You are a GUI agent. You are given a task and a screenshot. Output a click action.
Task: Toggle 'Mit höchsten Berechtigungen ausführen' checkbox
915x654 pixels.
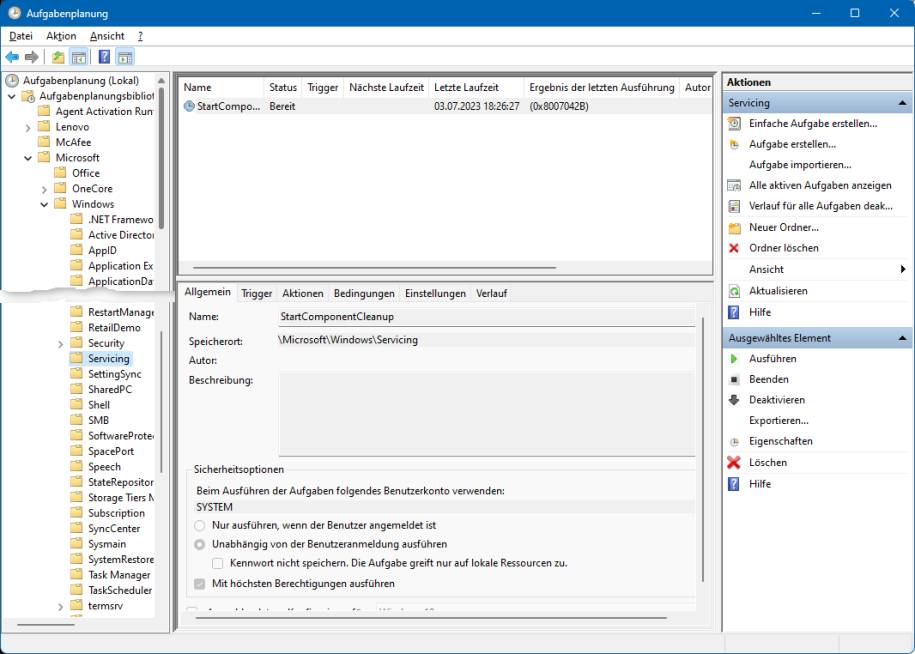200,583
